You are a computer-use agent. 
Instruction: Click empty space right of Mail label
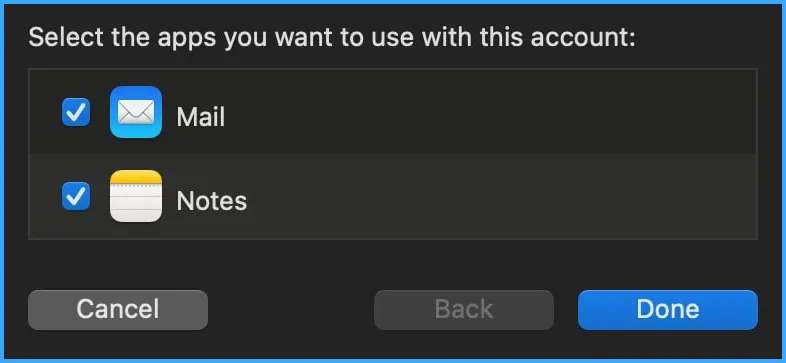tap(491, 112)
